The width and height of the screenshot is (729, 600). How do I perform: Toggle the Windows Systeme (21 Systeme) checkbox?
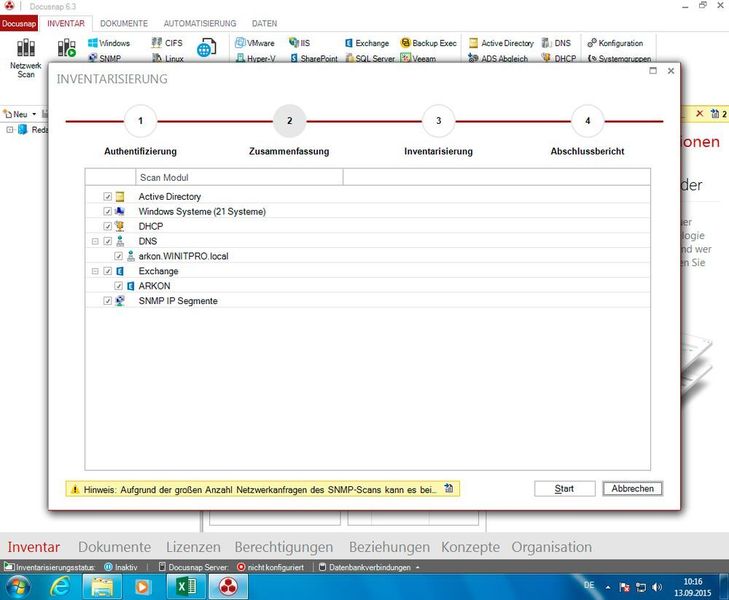(107, 211)
